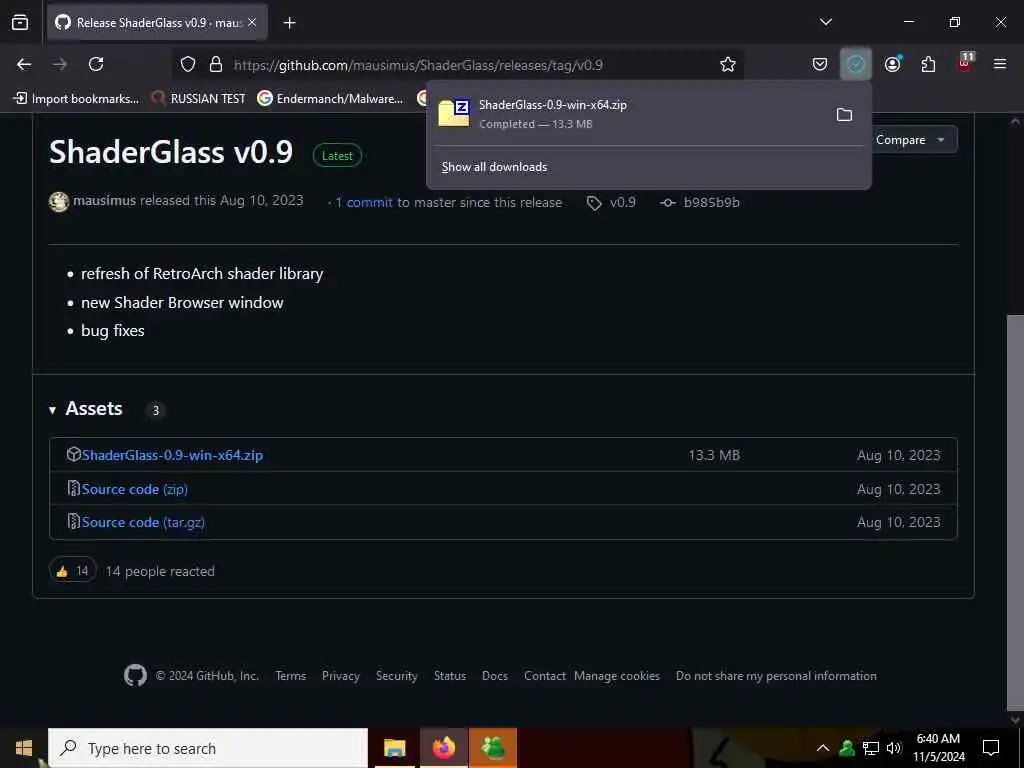This screenshot has height=768, width=1024.
Task: Click the green user tray icon
Action: pyautogui.click(x=847, y=748)
